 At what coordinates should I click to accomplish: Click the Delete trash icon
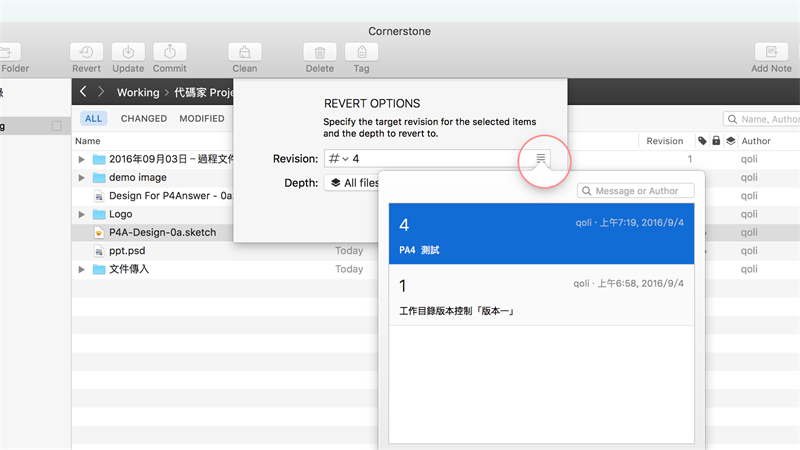coord(319,52)
